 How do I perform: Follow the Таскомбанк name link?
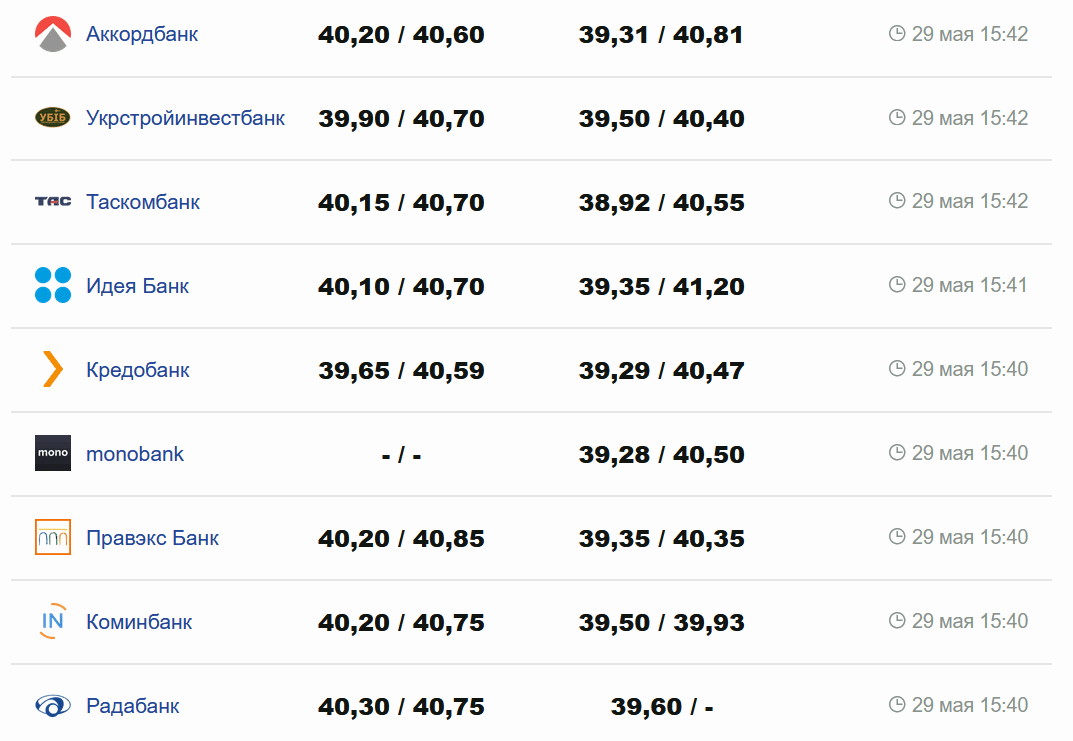pos(143,202)
